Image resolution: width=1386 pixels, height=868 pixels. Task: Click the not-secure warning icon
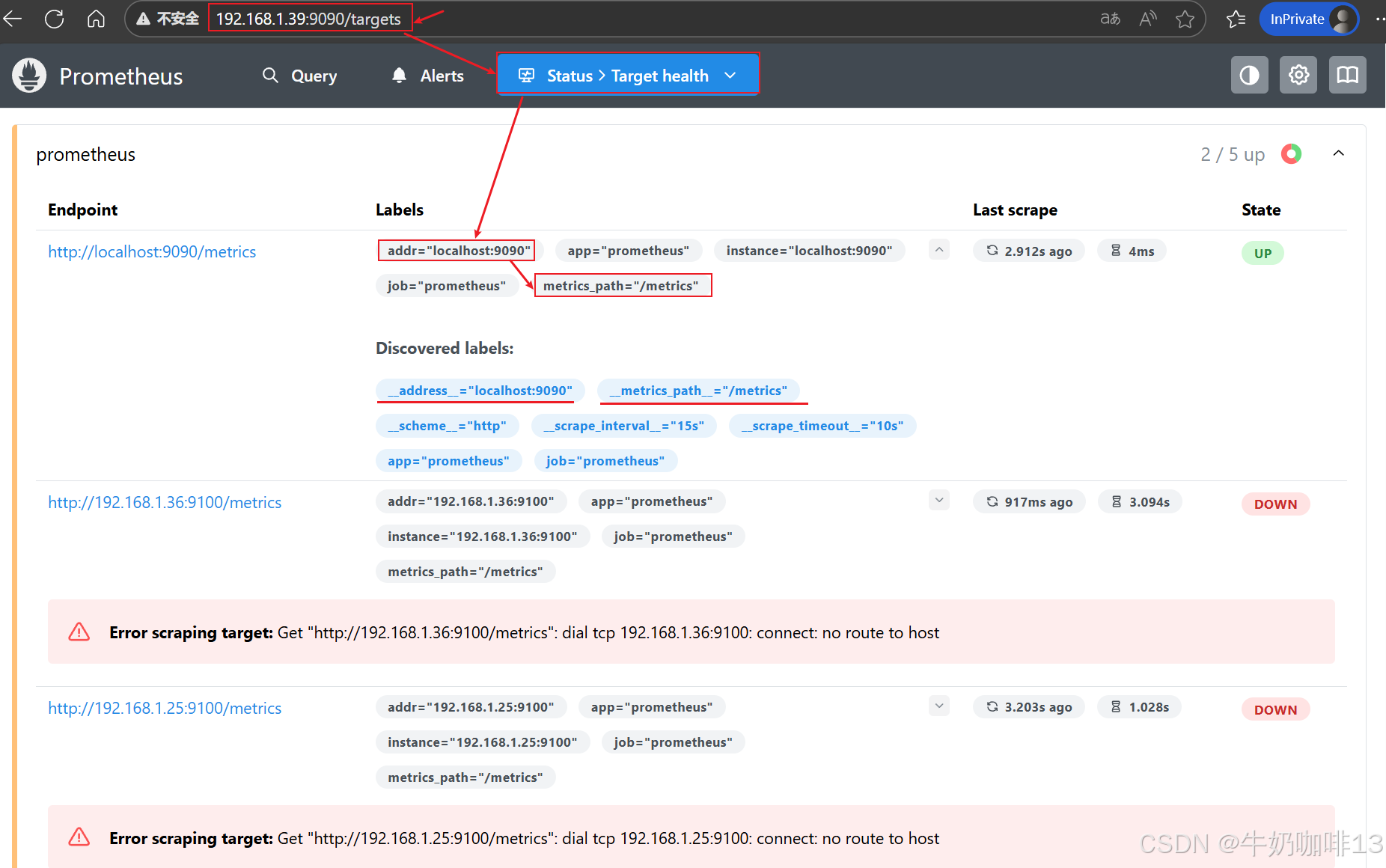coord(144,19)
